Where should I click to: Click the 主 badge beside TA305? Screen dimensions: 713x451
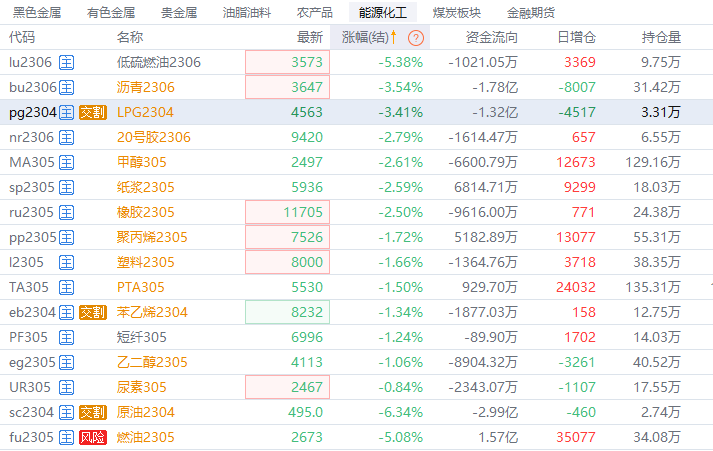point(67,287)
